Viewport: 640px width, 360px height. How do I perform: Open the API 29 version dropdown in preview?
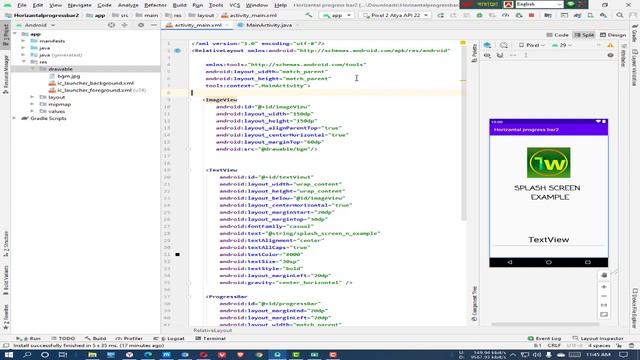[x=562, y=45]
